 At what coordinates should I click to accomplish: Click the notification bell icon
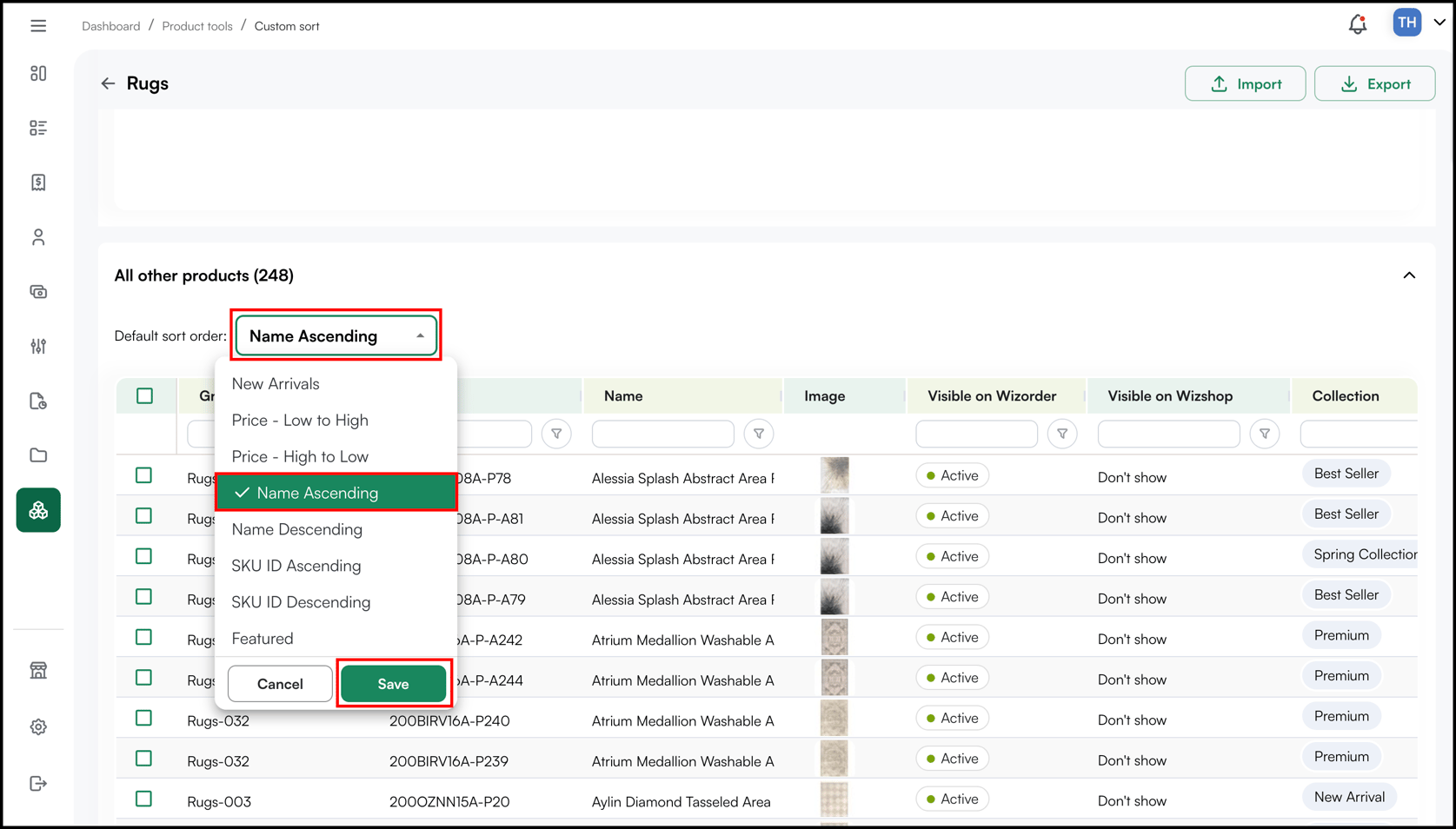pyautogui.click(x=1357, y=24)
